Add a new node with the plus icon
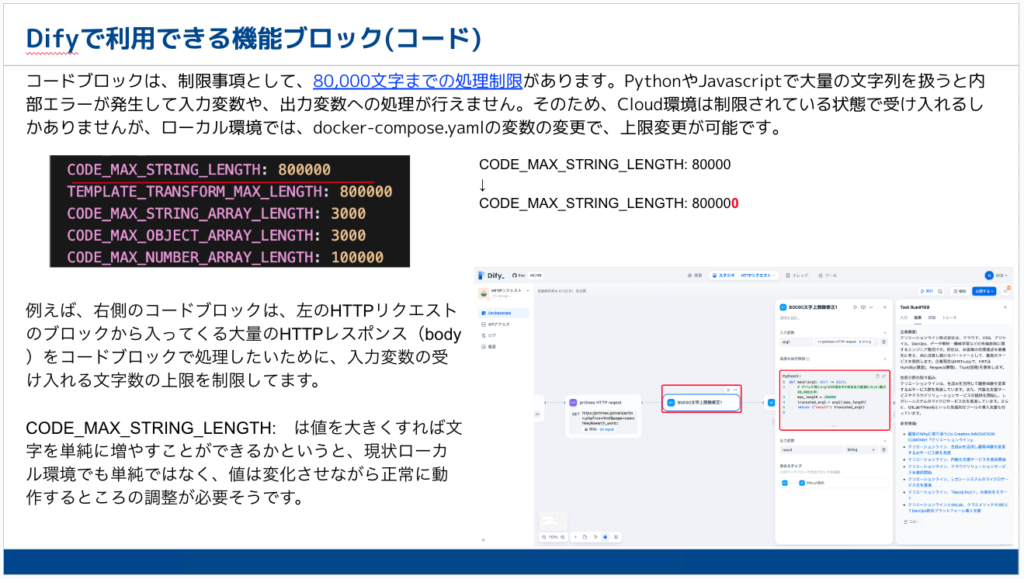The image size is (1024, 579). click(x=575, y=537)
